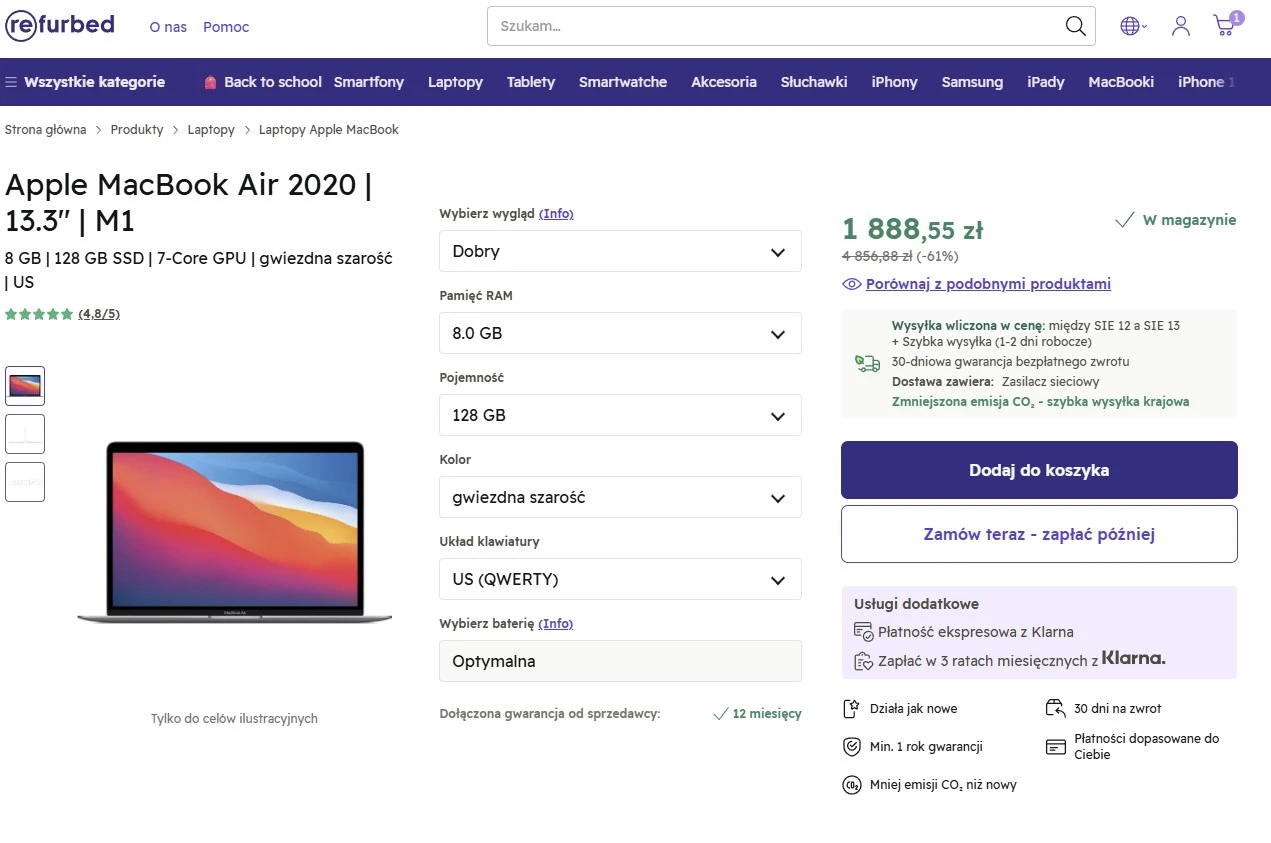Open the shopping cart icon
The image size is (1271, 843).
pyautogui.click(x=1226, y=25)
